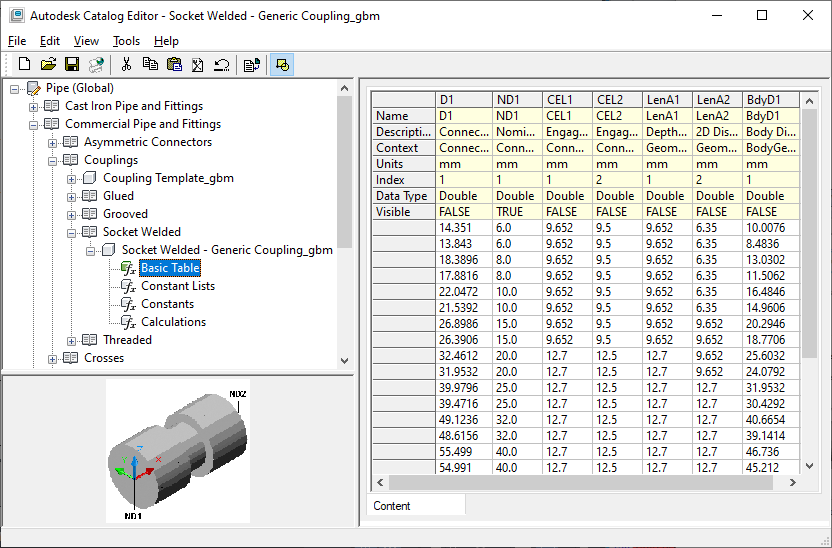Image resolution: width=832 pixels, height=548 pixels.
Task: Select the Content tab
Action: coord(417,506)
